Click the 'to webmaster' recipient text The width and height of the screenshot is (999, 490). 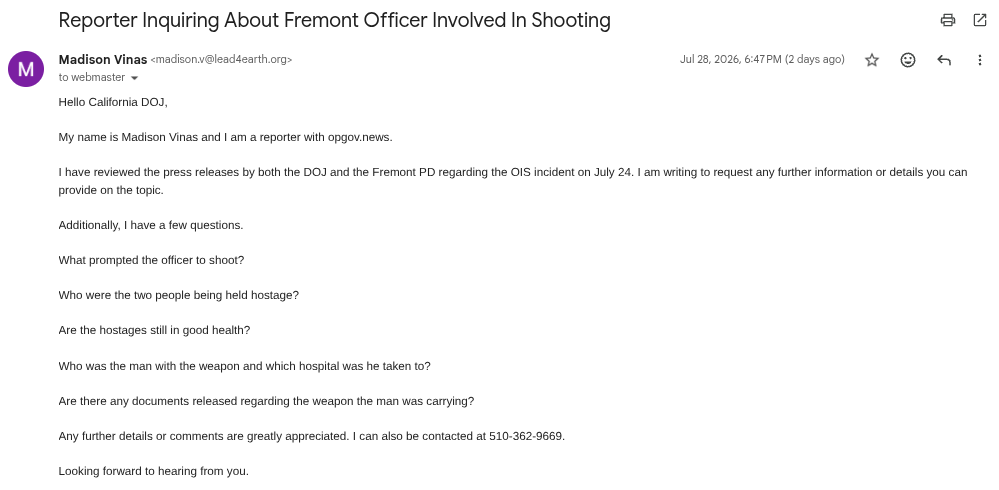click(92, 77)
